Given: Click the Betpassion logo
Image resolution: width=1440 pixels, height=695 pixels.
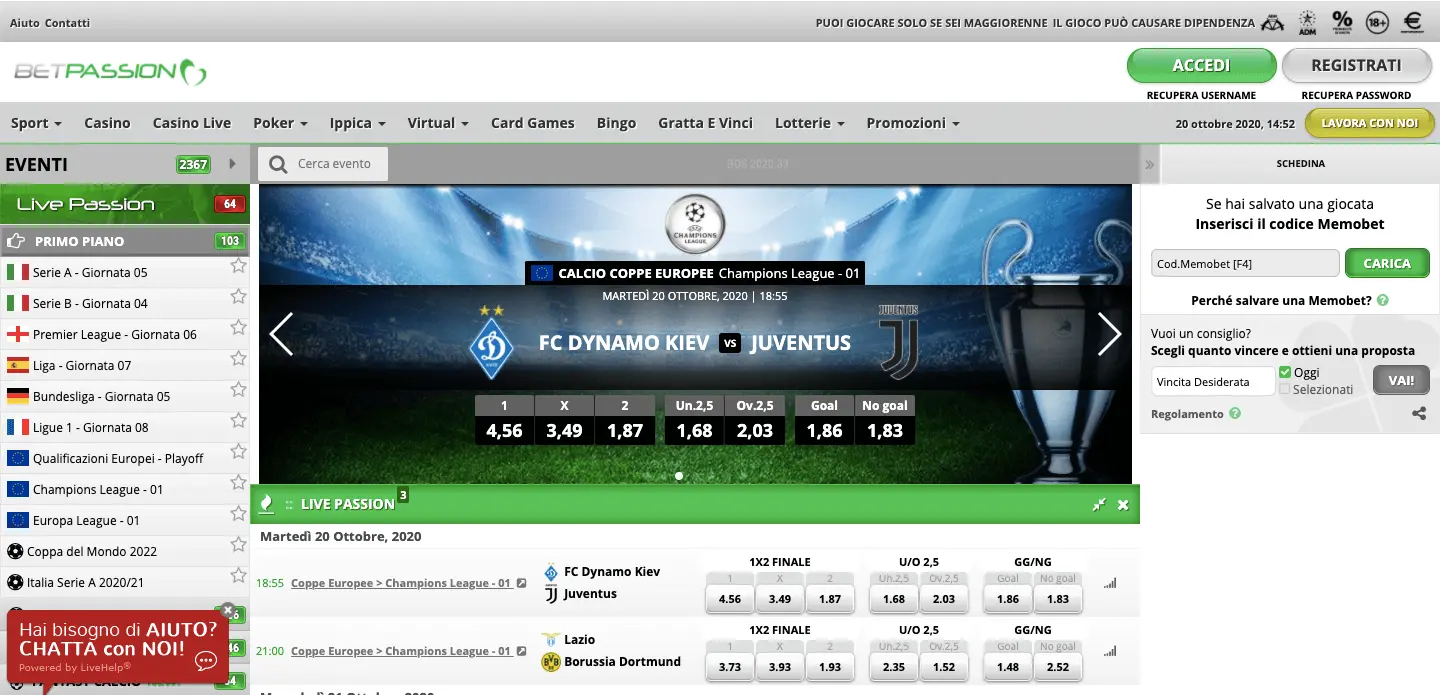Looking at the screenshot, I should pos(110,71).
